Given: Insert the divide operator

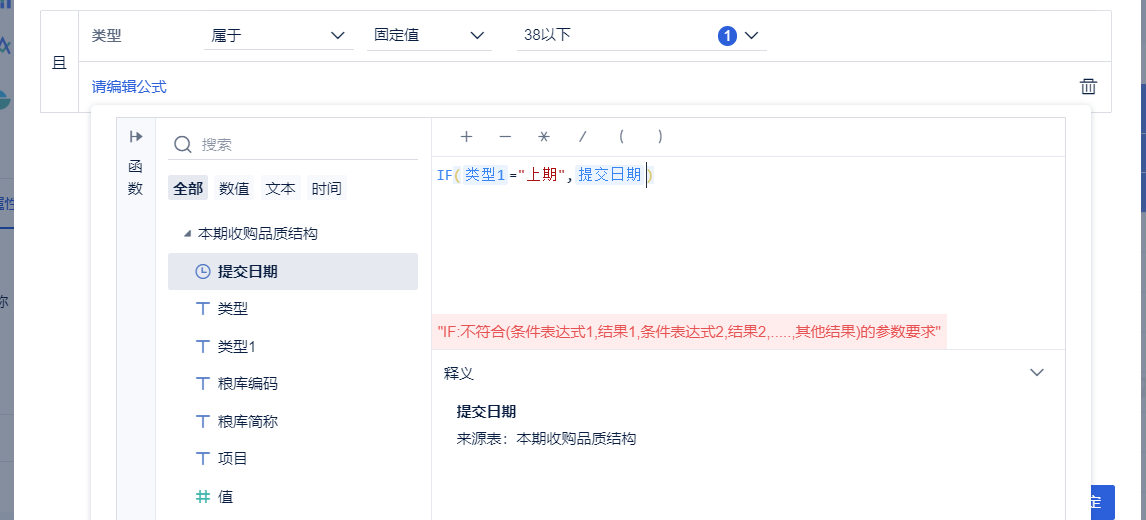Looking at the screenshot, I should (583, 136).
